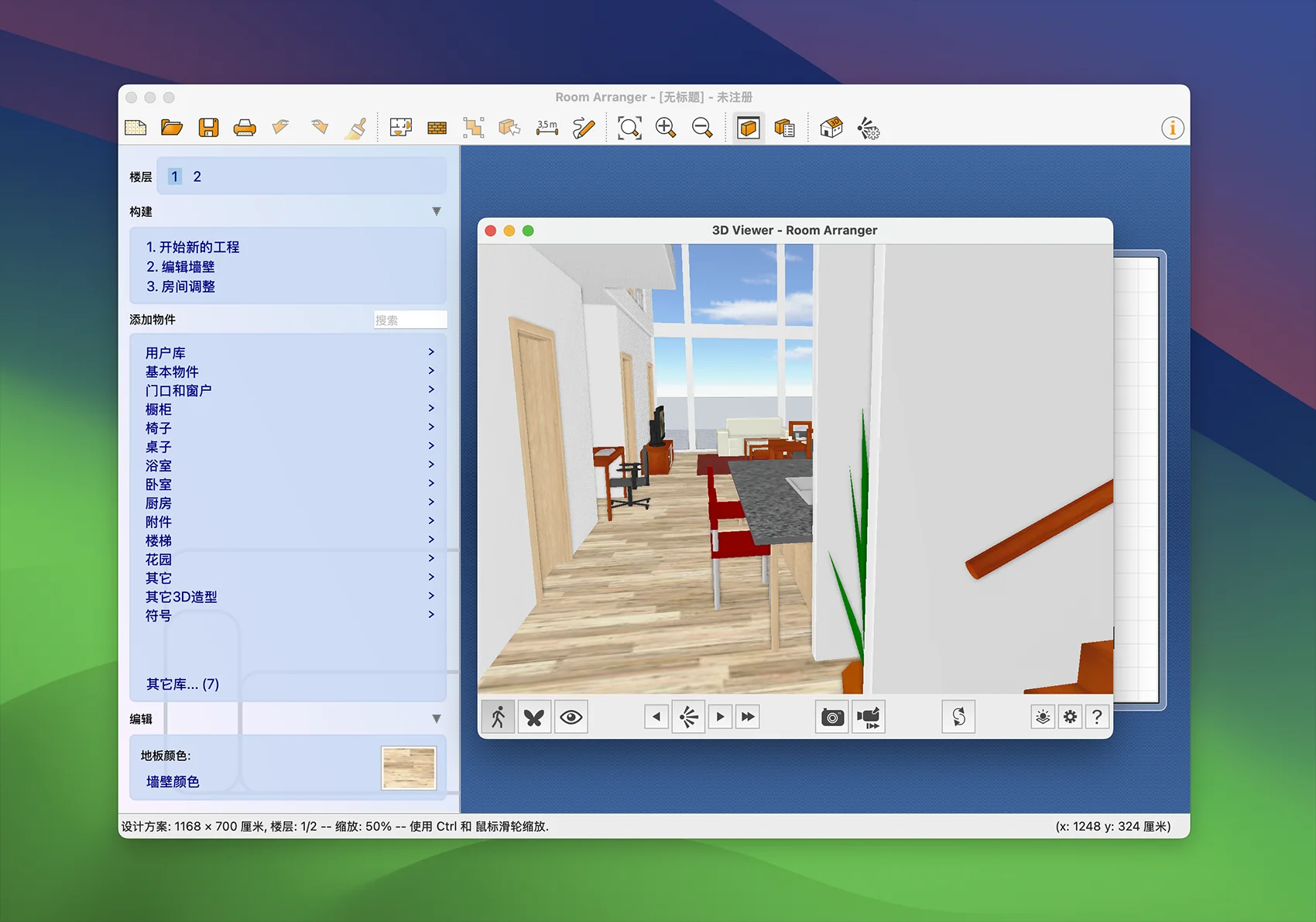Collapse the 编辑 section
The width and height of the screenshot is (1316, 922).
pos(437,718)
